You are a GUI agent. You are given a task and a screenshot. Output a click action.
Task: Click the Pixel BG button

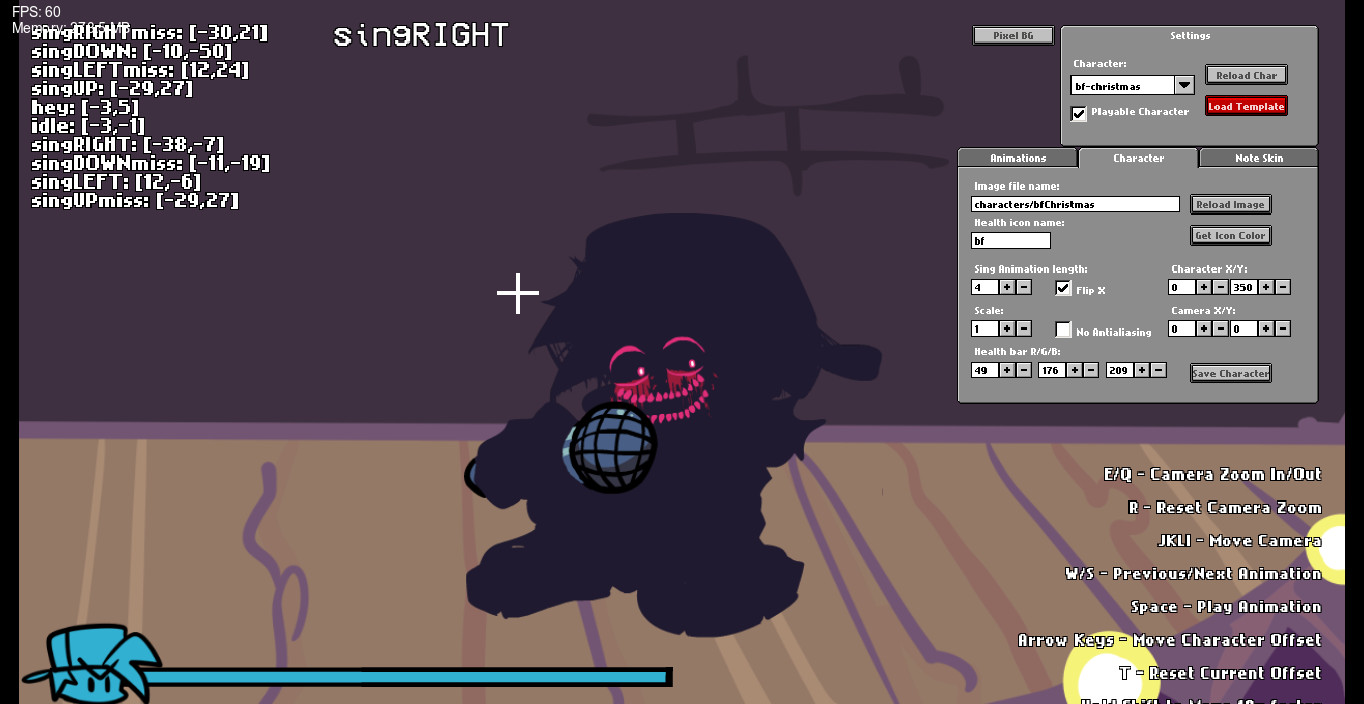click(x=1013, y=36)
